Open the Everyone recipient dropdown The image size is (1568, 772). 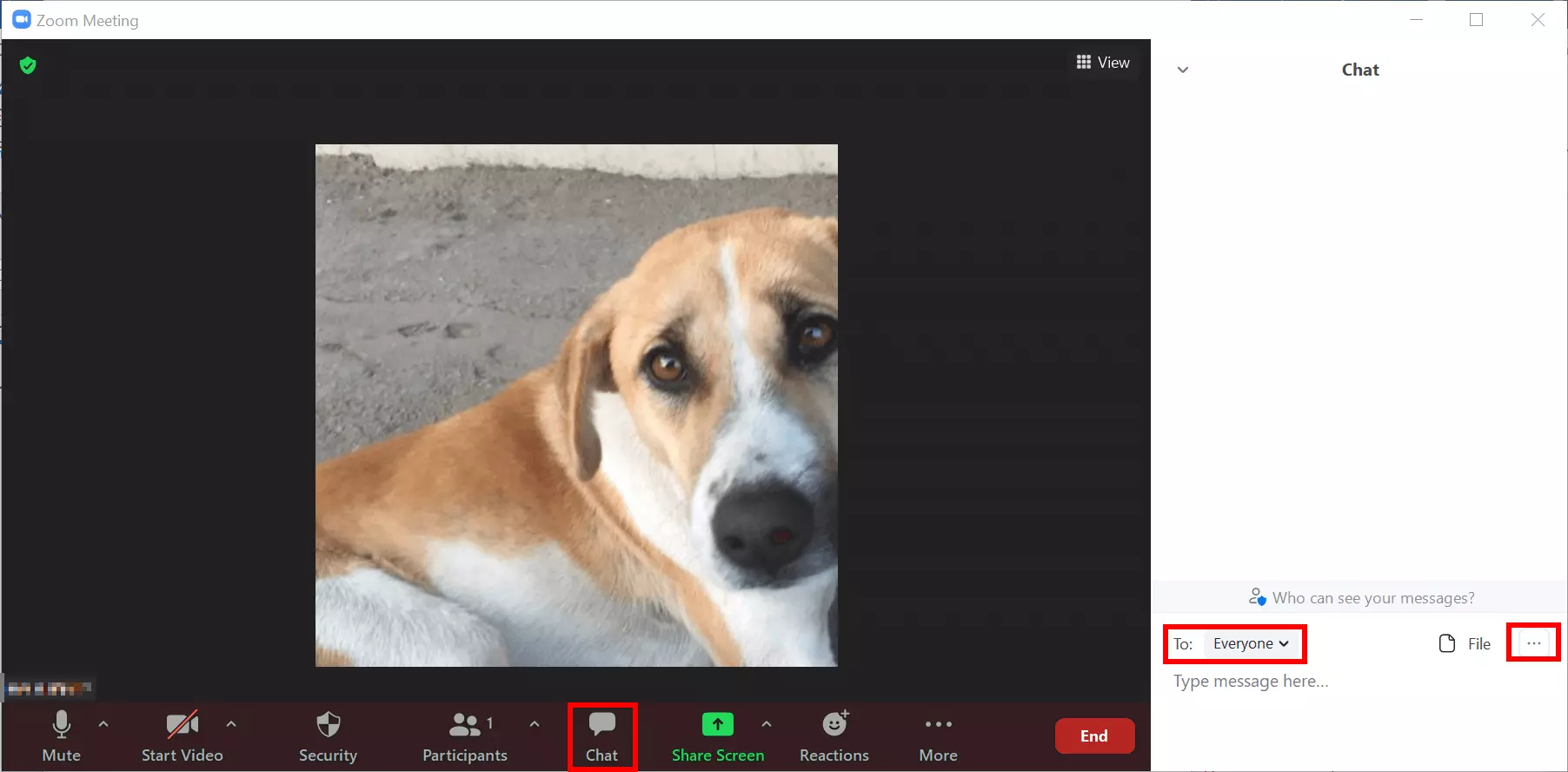click(x=1250, y=644)
